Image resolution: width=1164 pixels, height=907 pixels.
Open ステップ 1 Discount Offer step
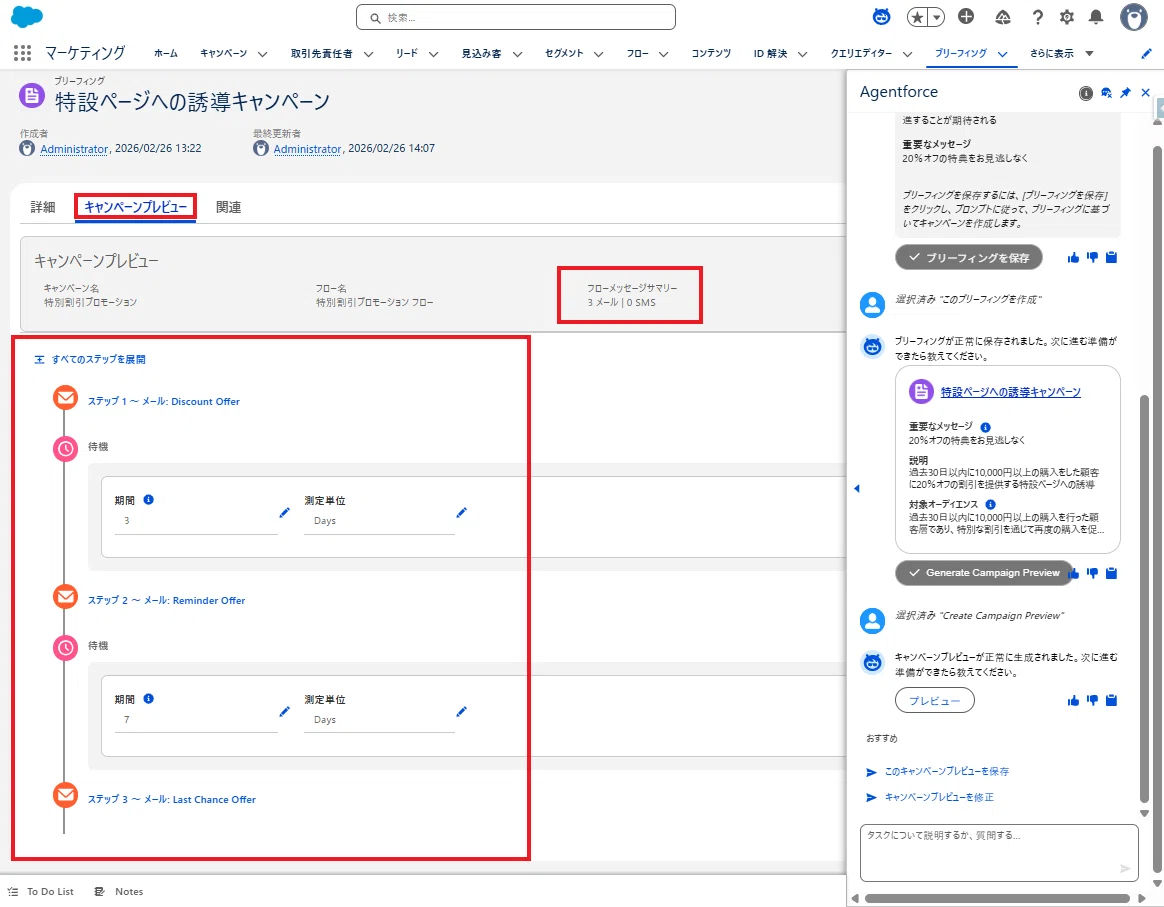tap(164, 402)
